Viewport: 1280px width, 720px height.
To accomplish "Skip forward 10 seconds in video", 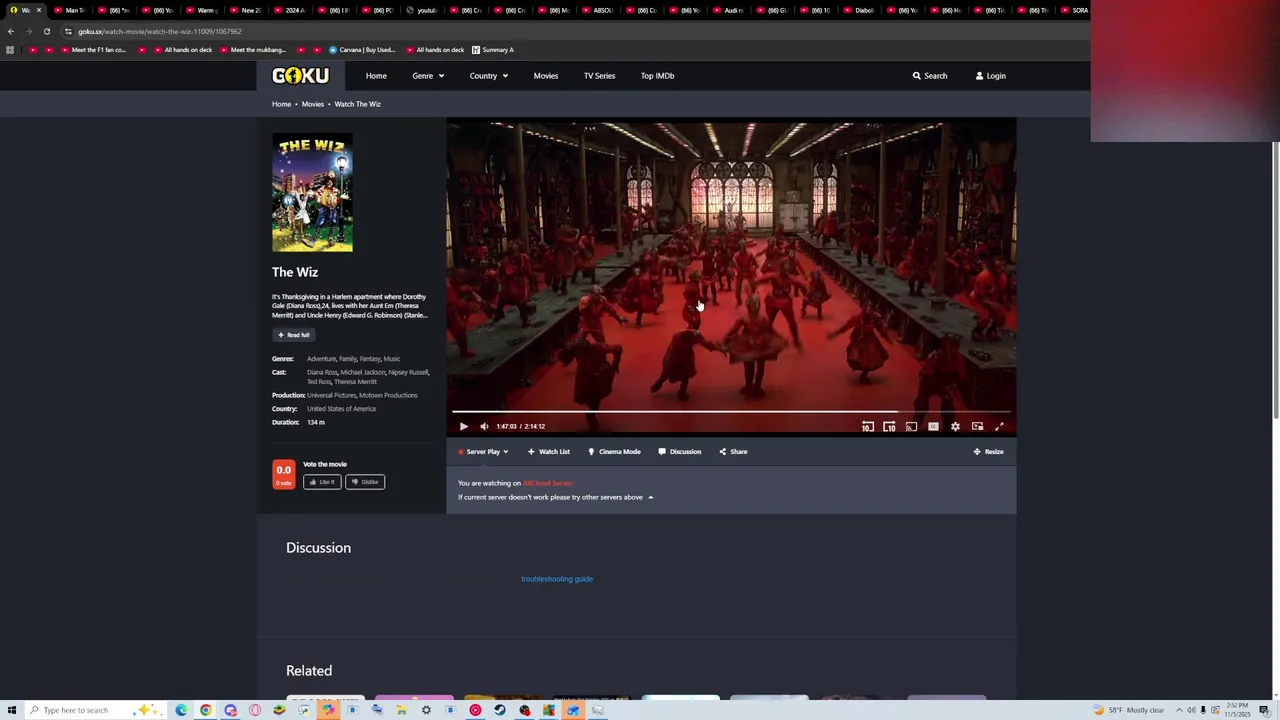I will tap(889, 426).
